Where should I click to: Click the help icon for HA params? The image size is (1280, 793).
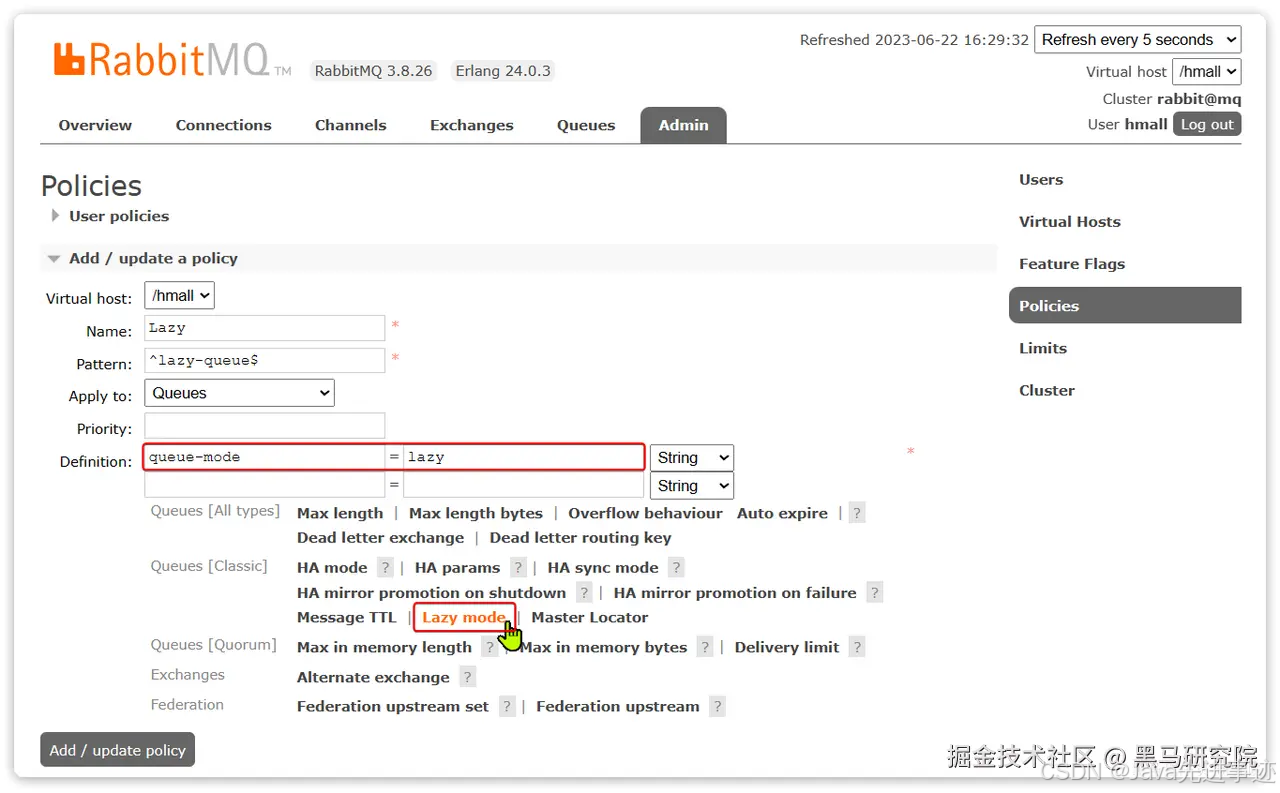click(x=518, y=567)
